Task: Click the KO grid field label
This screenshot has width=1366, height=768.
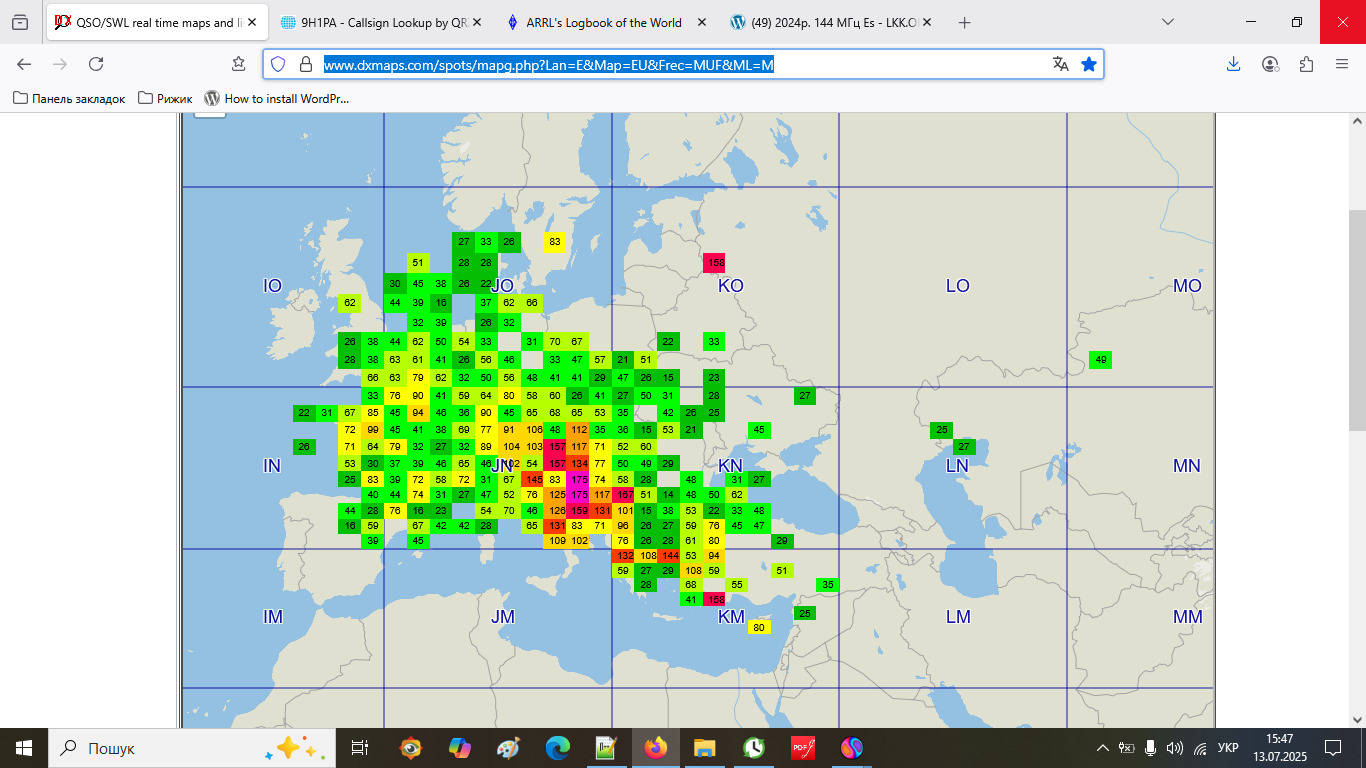Action: point(731,286)
